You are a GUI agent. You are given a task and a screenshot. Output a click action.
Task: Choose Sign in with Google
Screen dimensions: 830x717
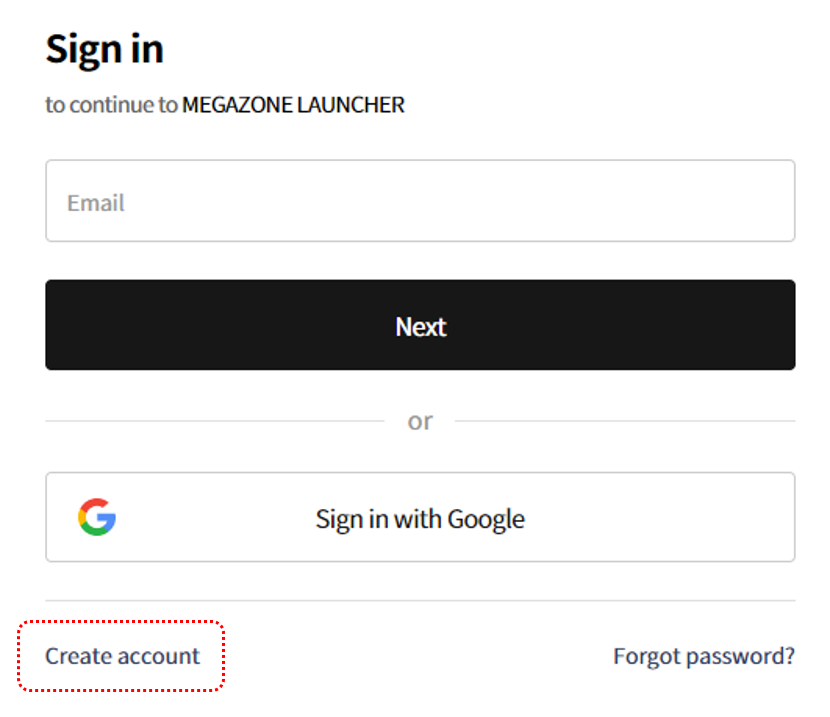[x=420, y=518]
